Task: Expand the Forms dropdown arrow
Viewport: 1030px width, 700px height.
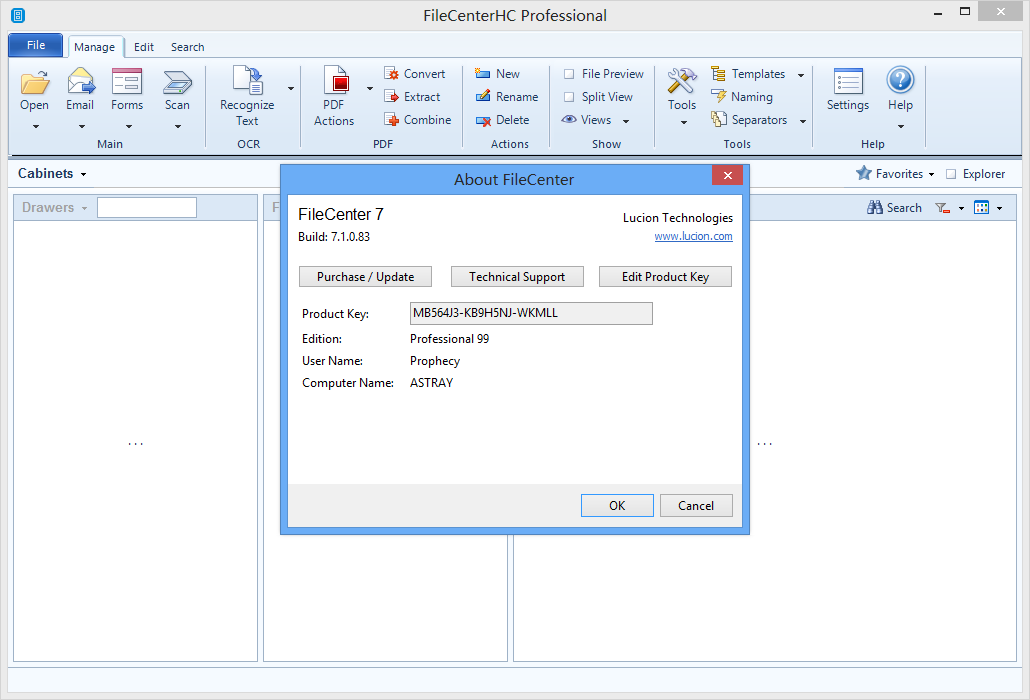Action: [128, 127]
